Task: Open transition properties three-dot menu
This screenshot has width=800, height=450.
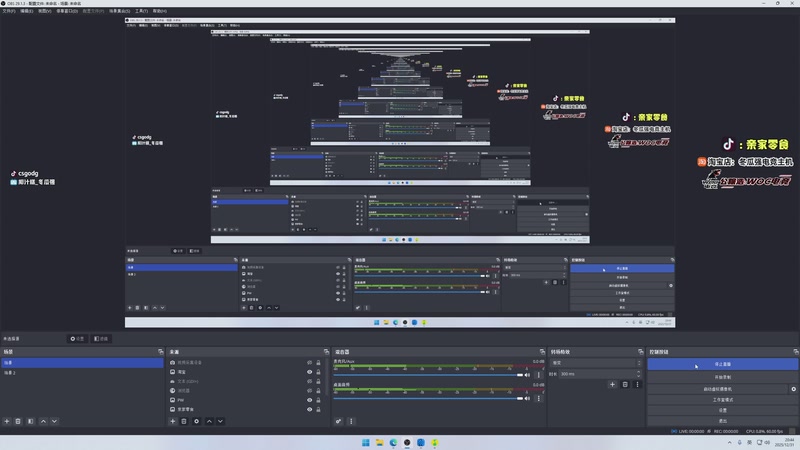Action: [637, 384]
